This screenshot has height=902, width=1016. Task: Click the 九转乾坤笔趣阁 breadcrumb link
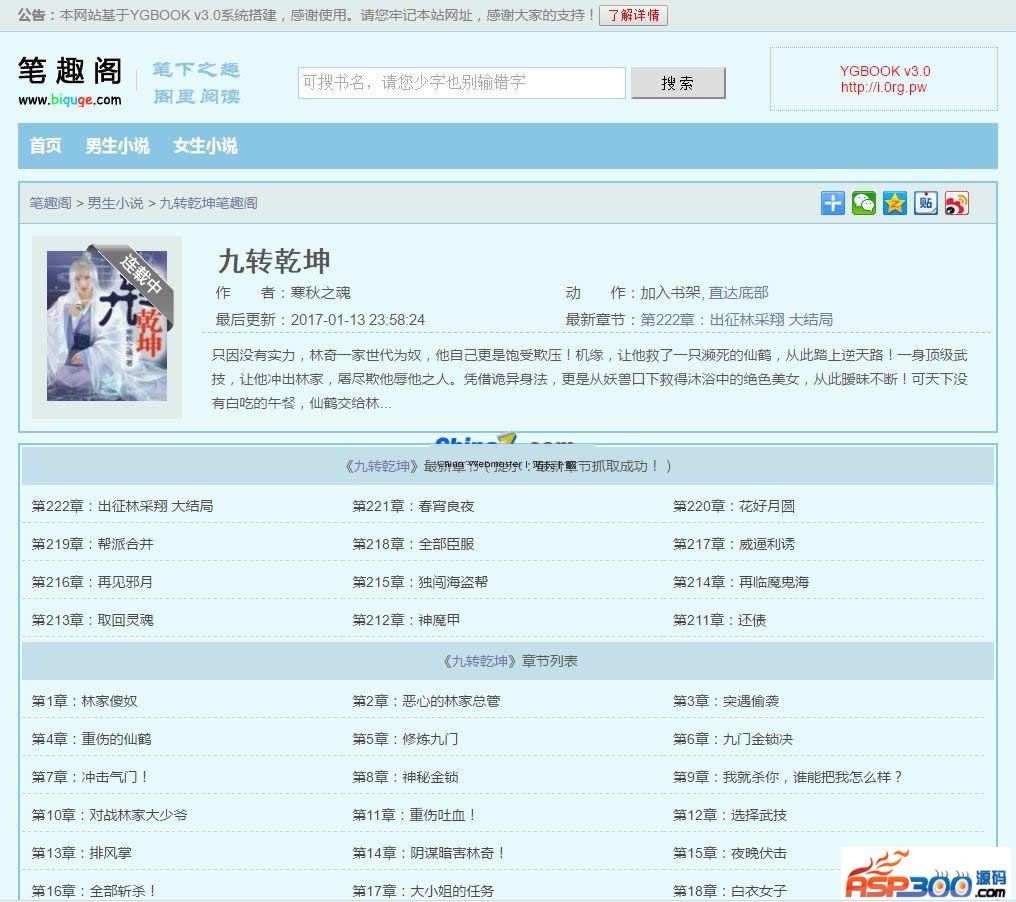(x=208, y=203)
